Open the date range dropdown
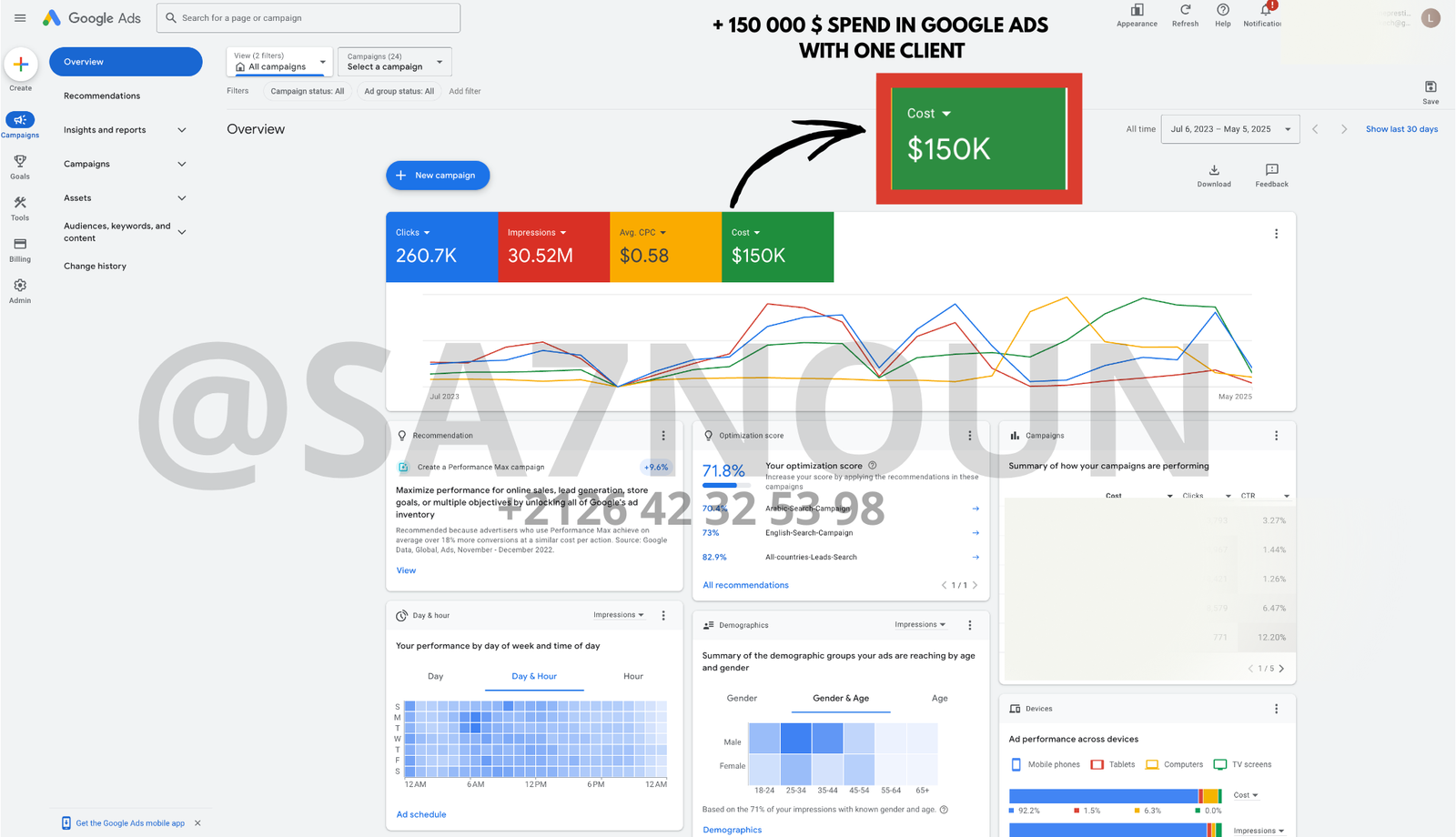This screenshot has width=1456, height=837. 1229,129
